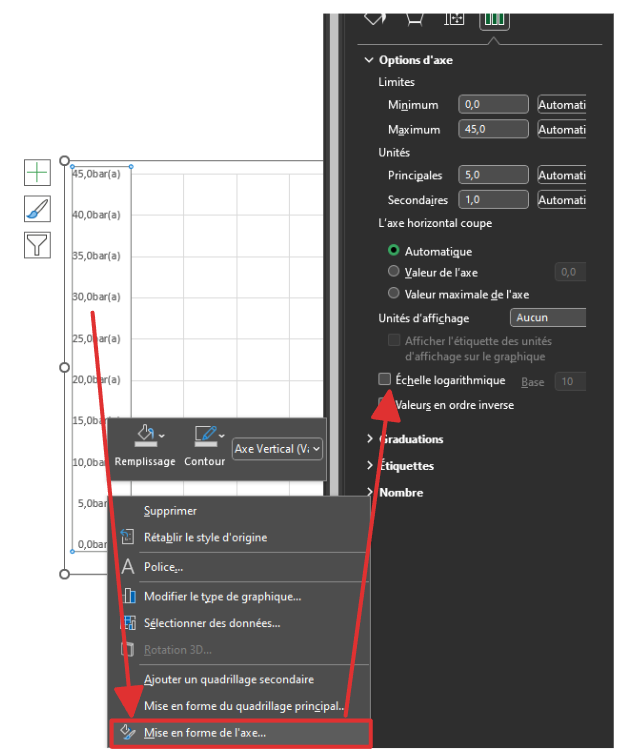Choose Supprimer in the context menu
This screenshot has width=628, height=755.
click(x=170, y=510)
